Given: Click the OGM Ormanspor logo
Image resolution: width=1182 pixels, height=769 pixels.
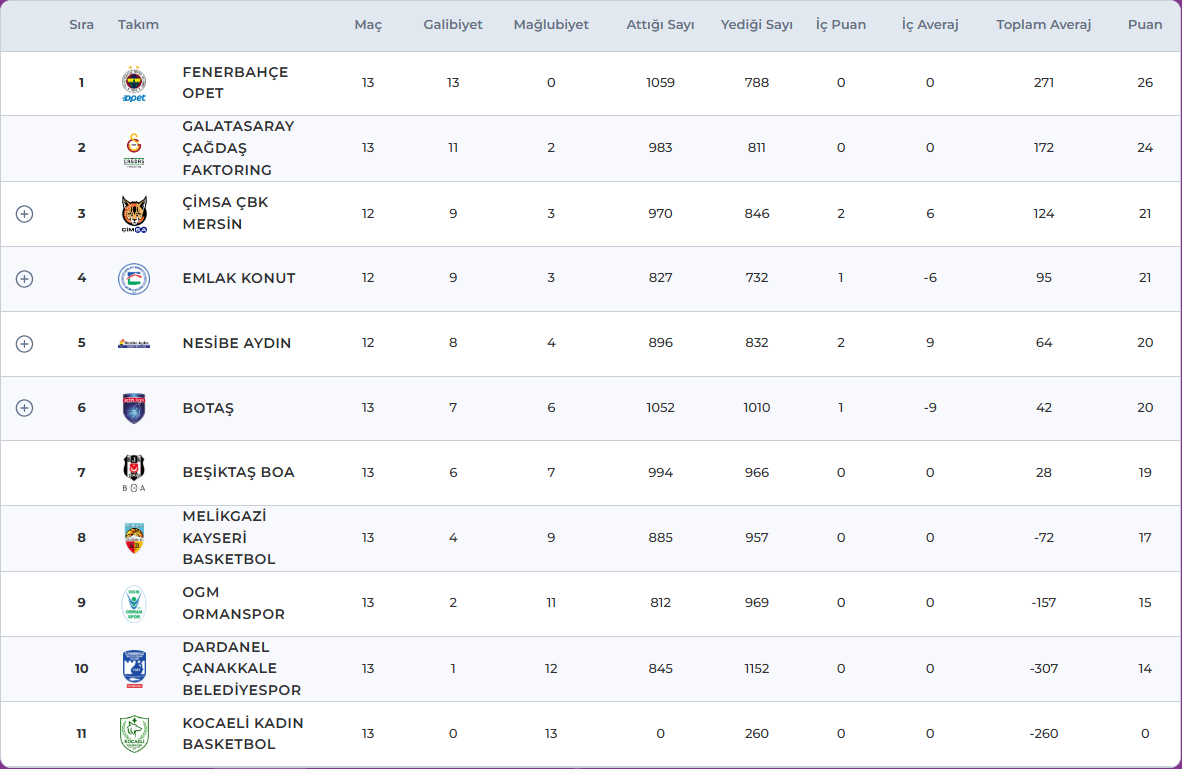Looking at the screenshot, I should pos(134,603).
